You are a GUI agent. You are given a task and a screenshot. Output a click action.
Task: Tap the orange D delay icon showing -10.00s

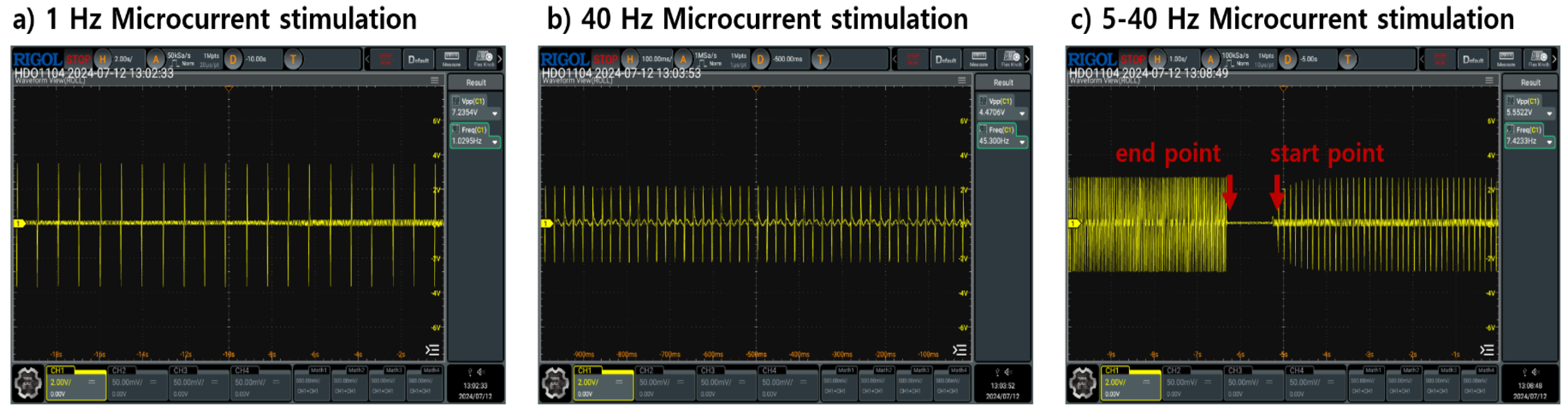point(233,59)
